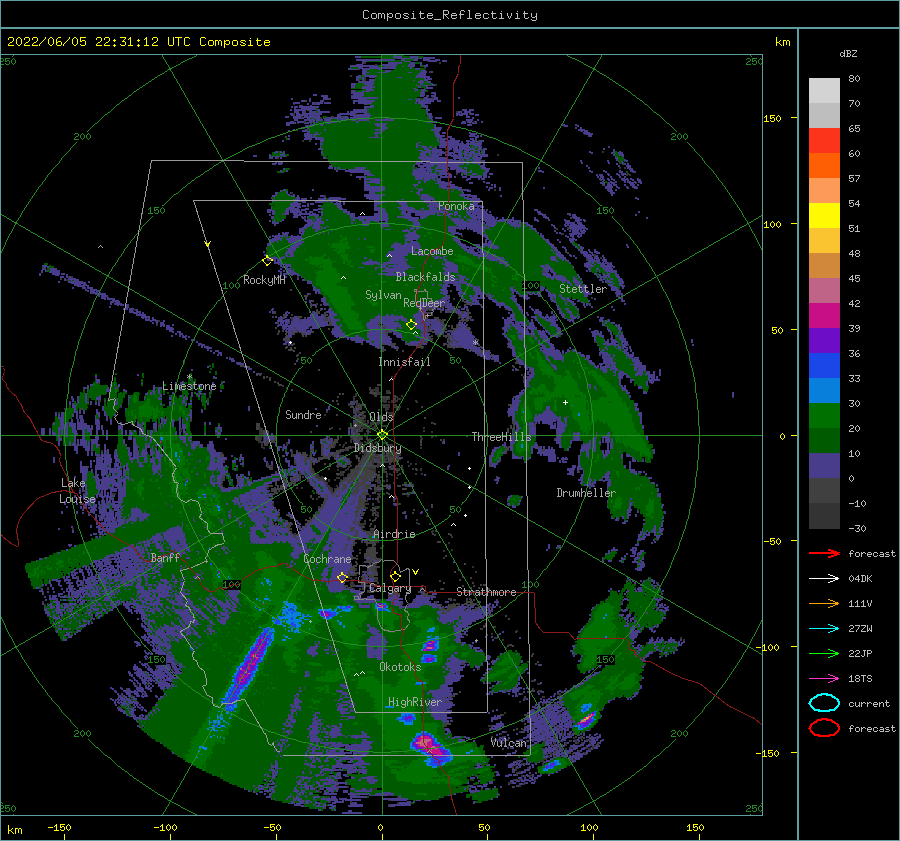
Task: Click the asterisk marker above Limestone
Action: (189, 377)
